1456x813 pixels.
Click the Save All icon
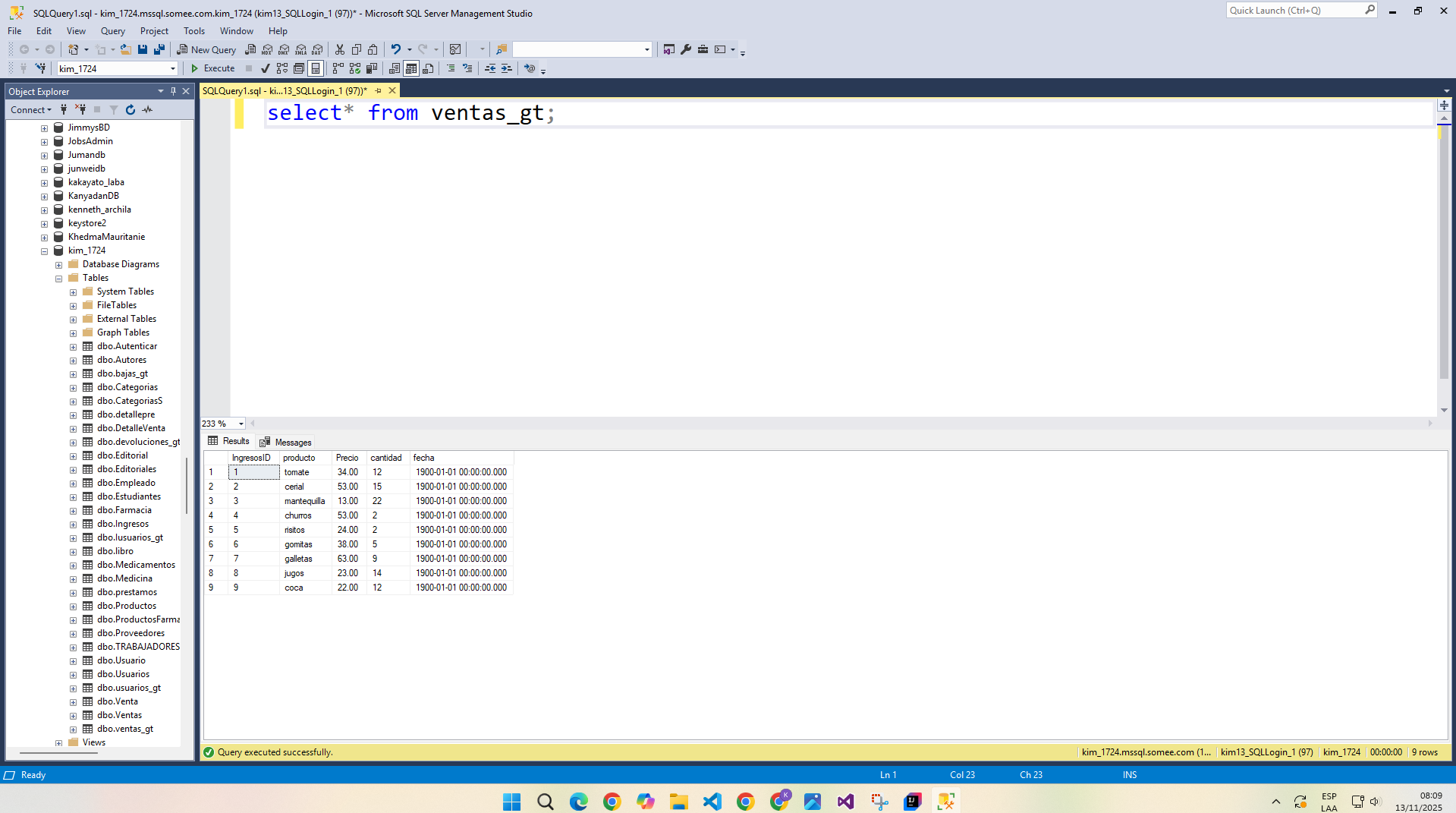click(159, 49)
